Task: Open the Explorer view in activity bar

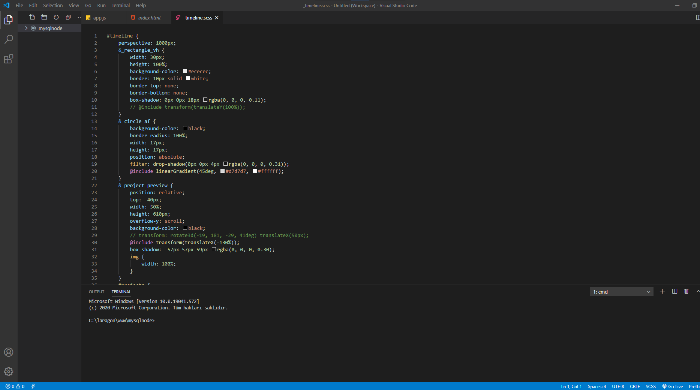Action: tap(8, 20)
